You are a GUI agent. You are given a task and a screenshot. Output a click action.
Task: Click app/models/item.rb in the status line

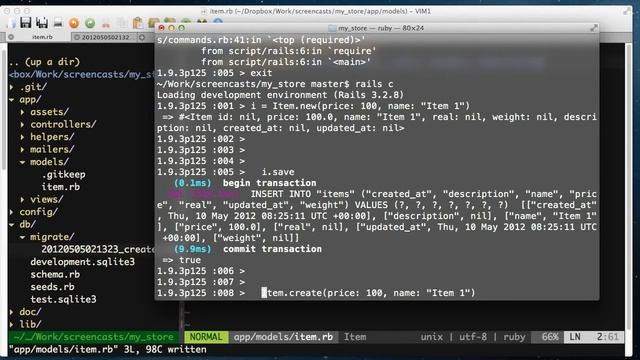(283, 337)
